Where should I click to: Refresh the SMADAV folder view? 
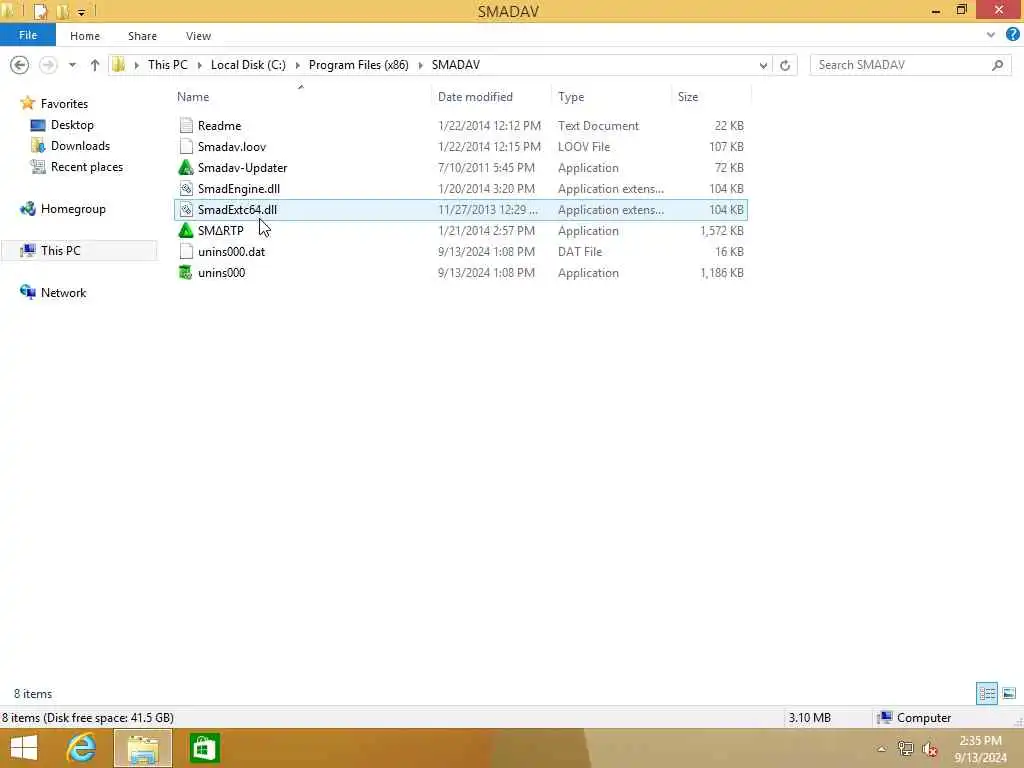coord(785,65)
